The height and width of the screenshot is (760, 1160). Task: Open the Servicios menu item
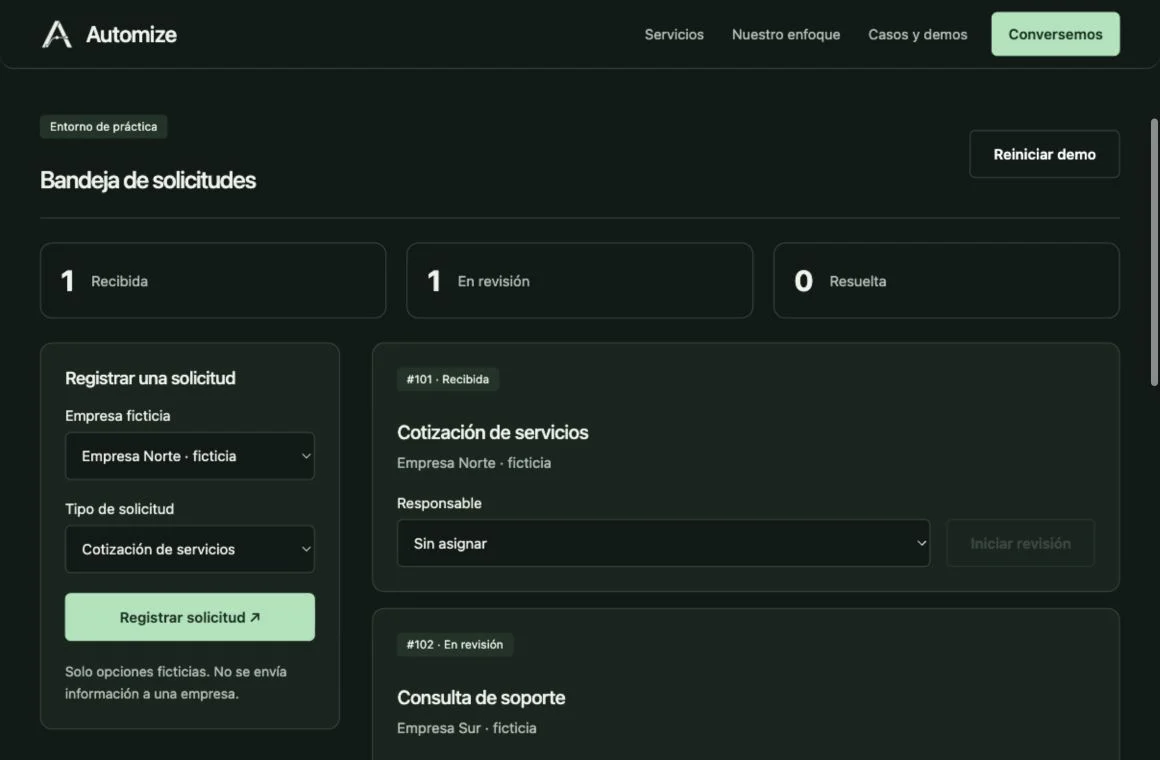click(x=674, y=35)
